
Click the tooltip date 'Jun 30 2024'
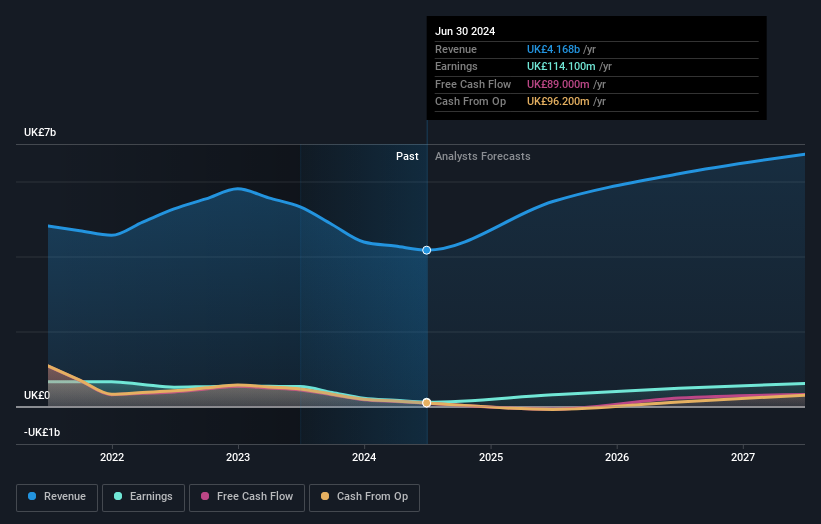coord(465,31)
